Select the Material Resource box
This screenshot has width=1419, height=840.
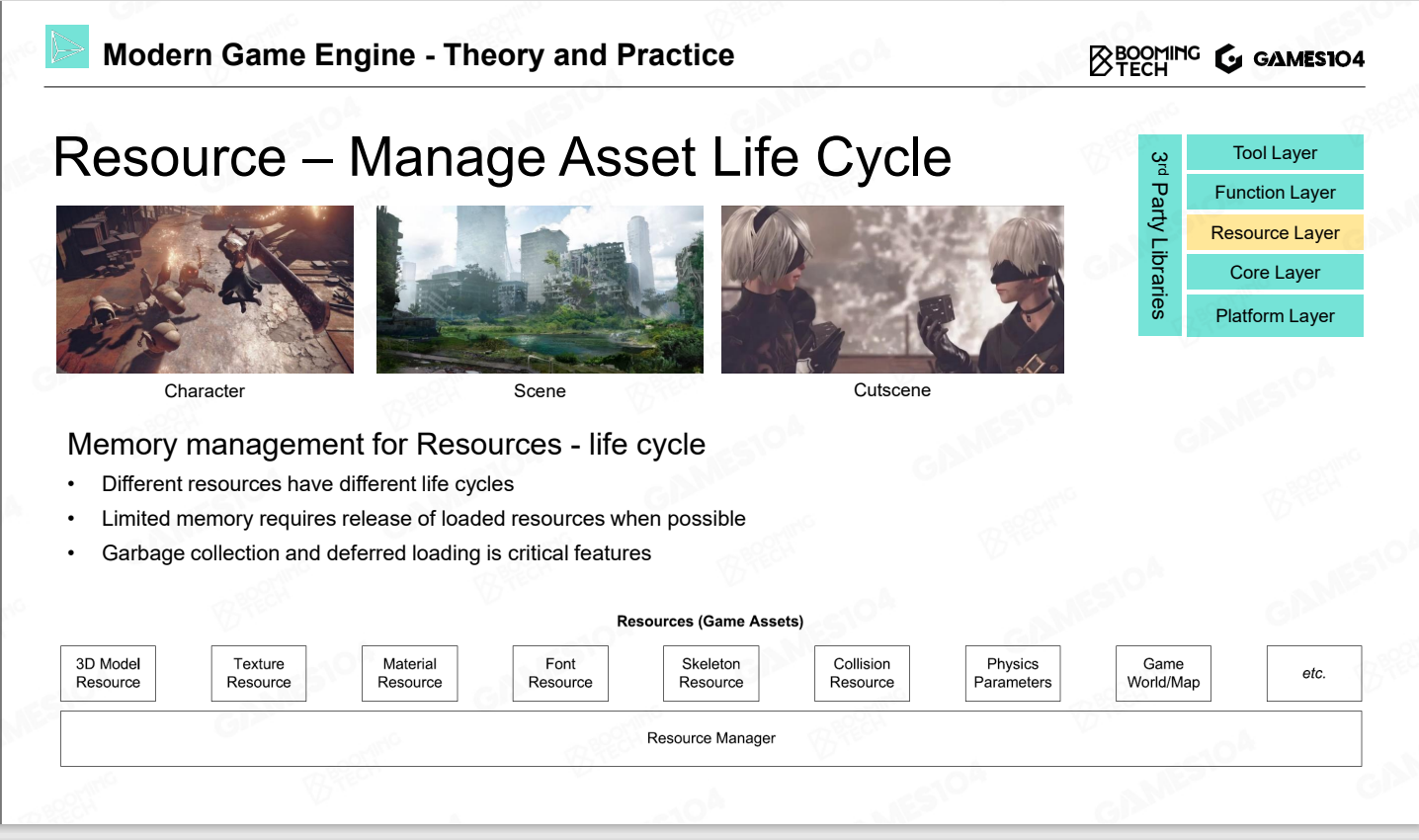point(410,674)
